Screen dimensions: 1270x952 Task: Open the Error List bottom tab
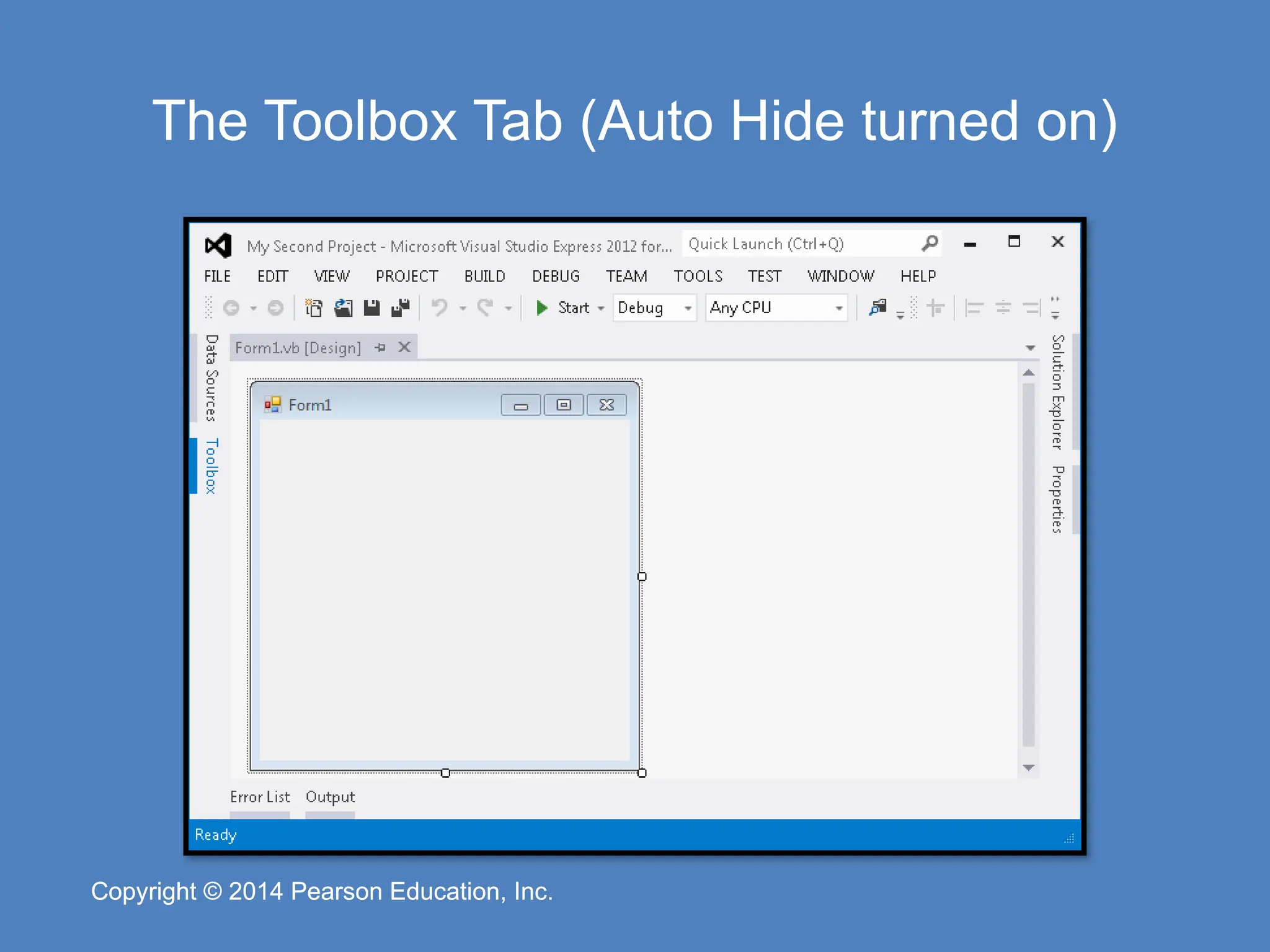click(260, 797)
